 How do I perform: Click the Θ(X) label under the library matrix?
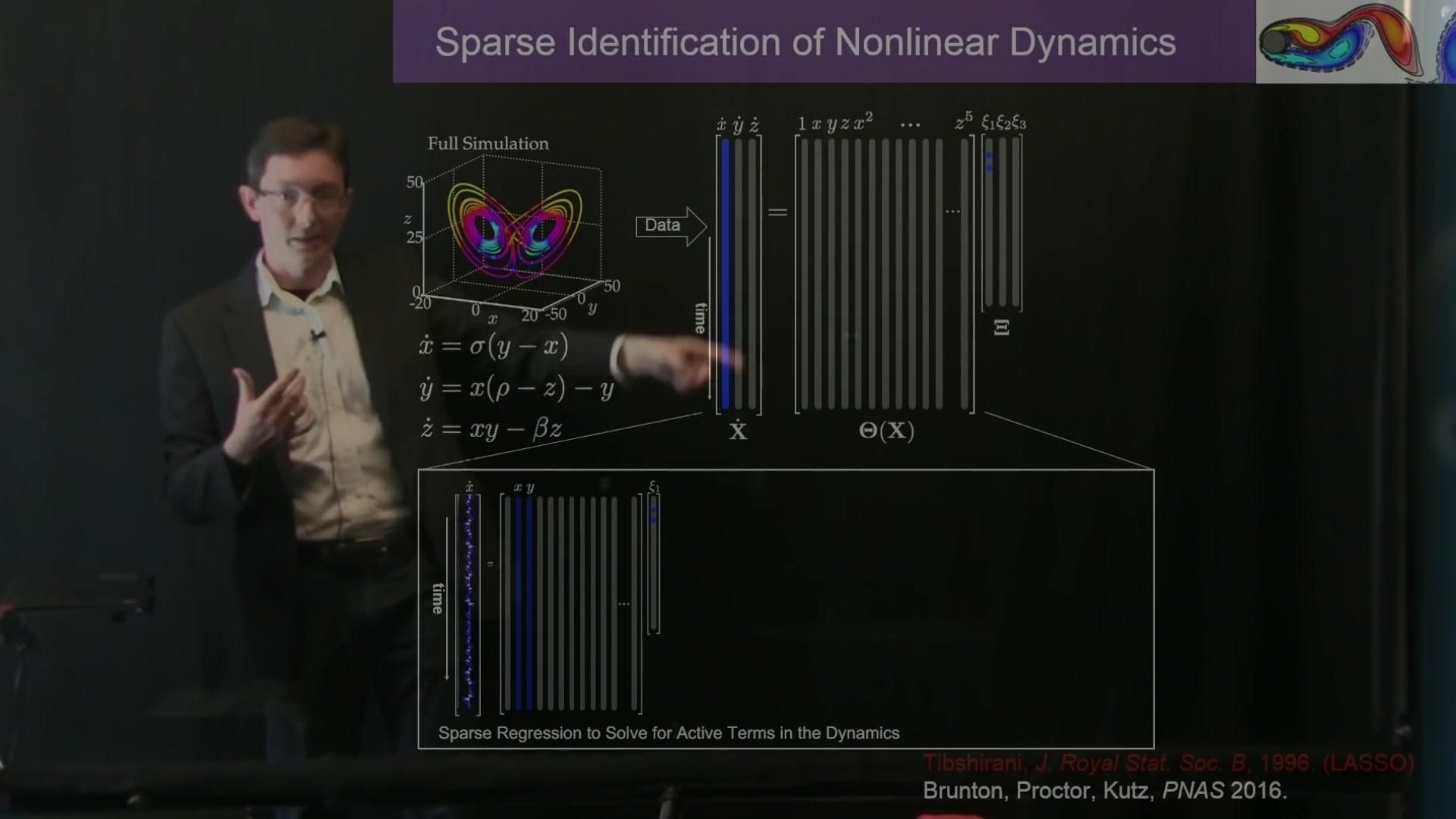886,431
